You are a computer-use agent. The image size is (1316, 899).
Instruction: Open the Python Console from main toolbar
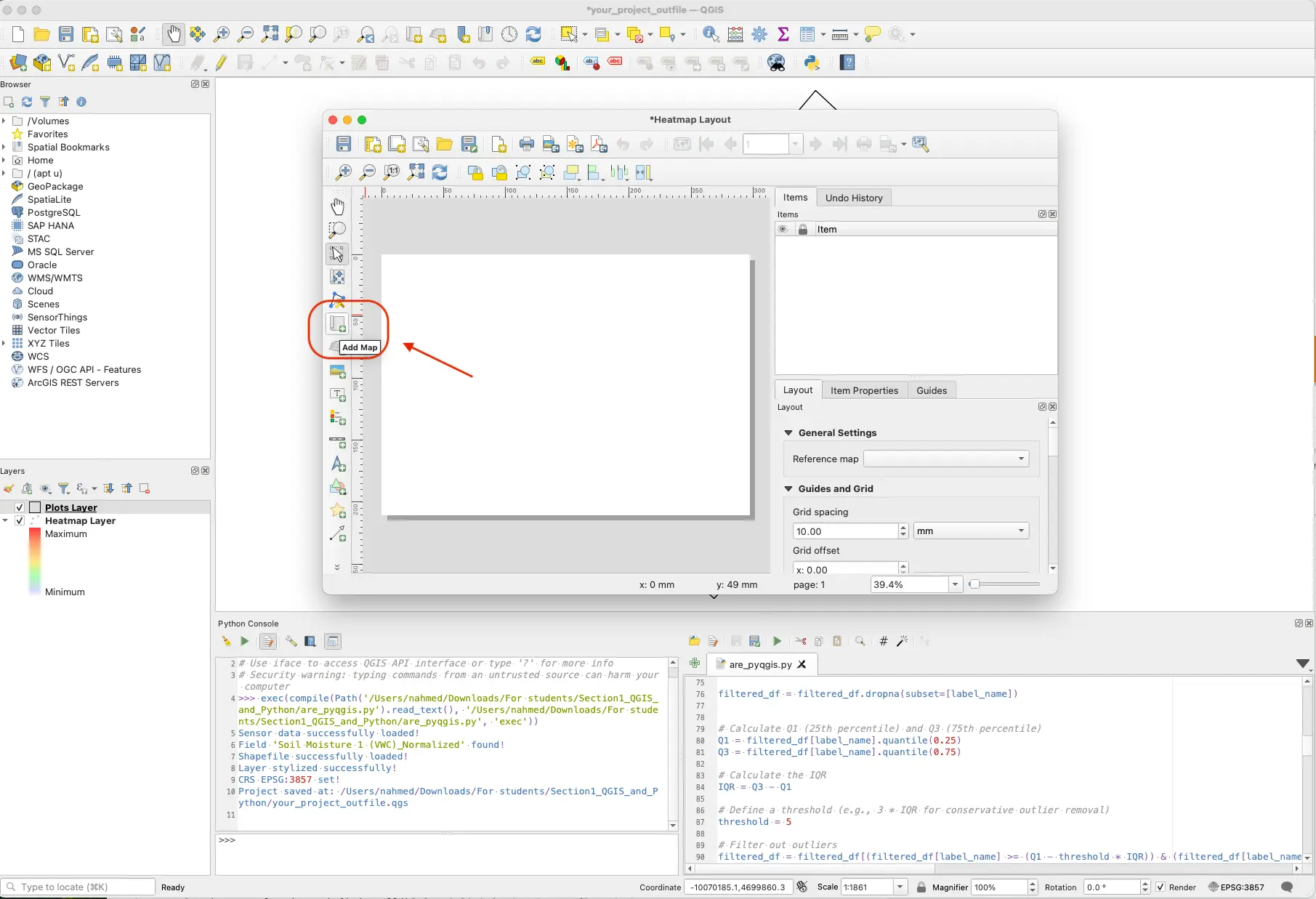tap(812, 63)
